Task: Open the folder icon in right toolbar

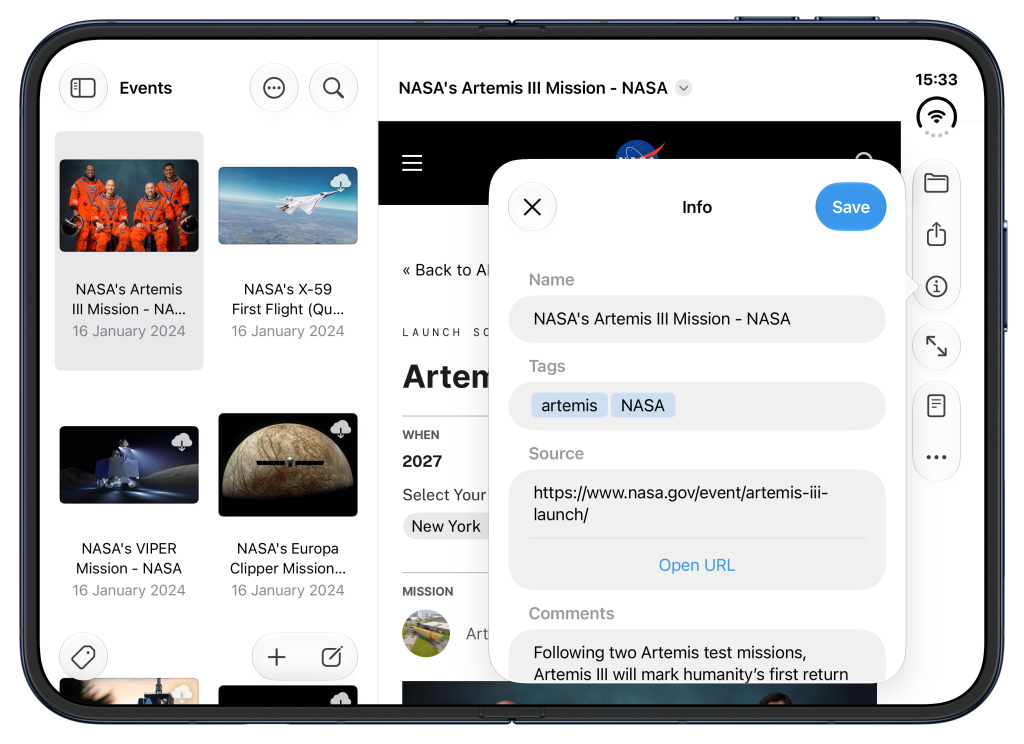Action: click(x=936, y=184)
